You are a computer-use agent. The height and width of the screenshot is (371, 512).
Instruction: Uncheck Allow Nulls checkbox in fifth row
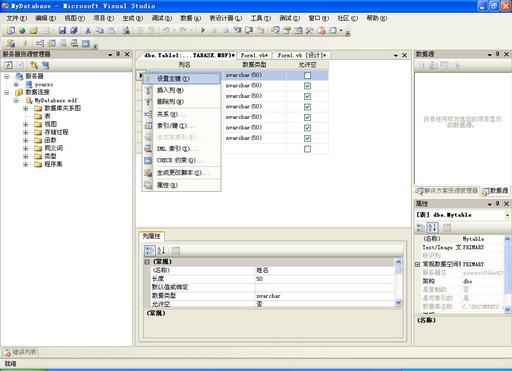point(307,117)
